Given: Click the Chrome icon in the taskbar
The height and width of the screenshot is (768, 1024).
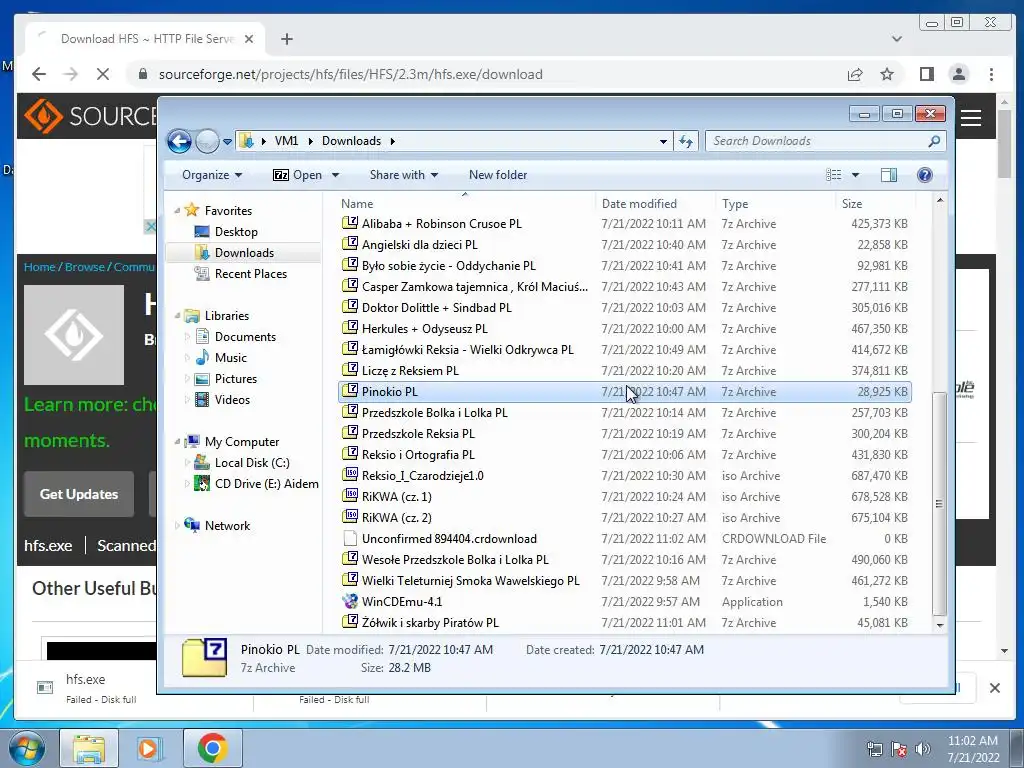Looking at the screenshot, I should (x=212, y=748).
